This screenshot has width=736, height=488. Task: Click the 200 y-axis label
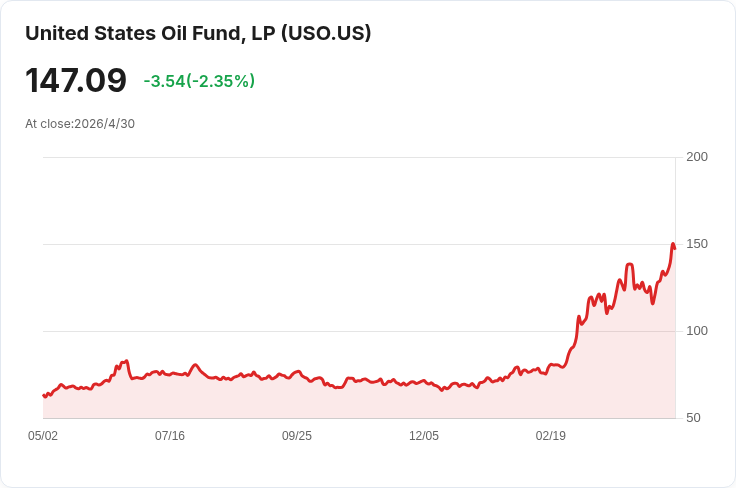click(x=697, y=157)
